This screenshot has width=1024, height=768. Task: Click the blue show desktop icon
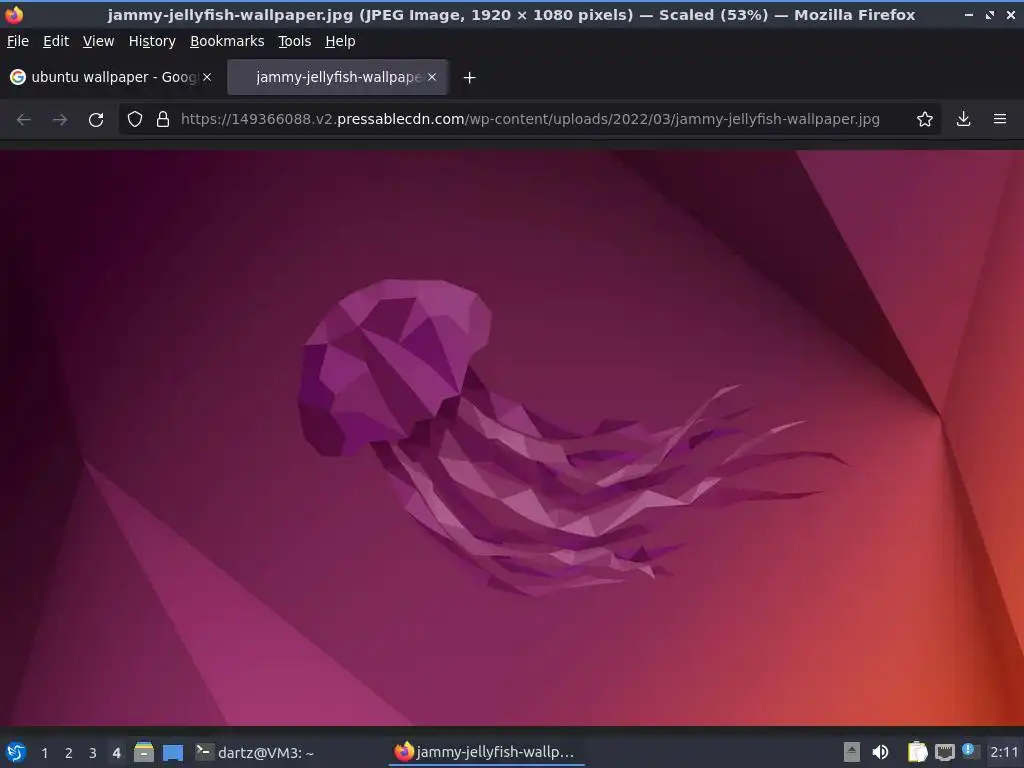(173, 752)
